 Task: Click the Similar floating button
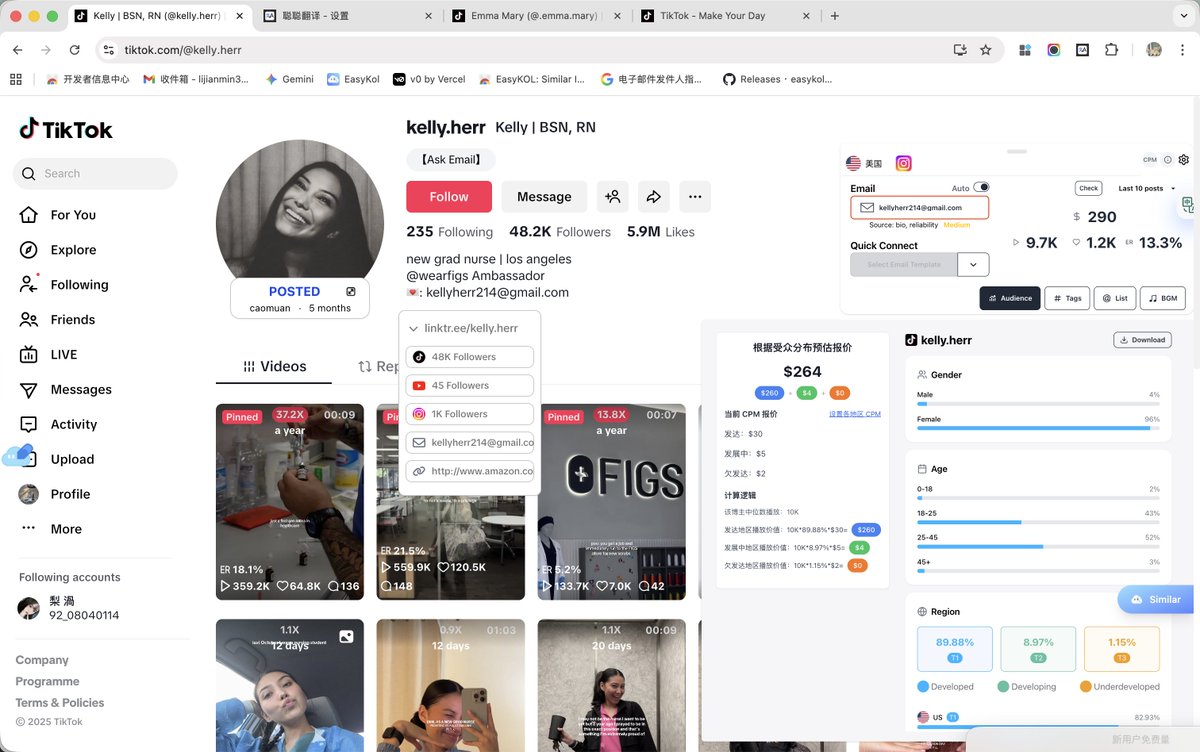coord(1157,600)
